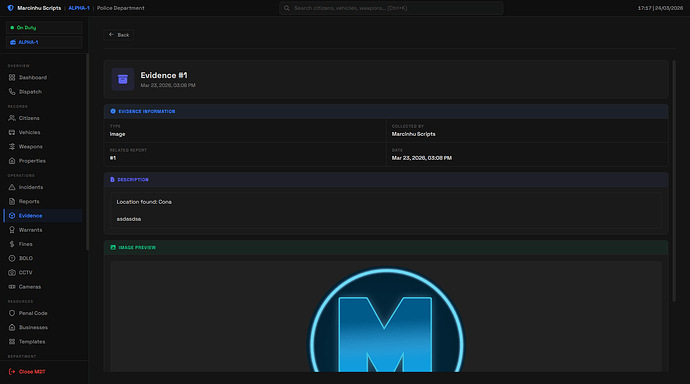Screen dimensions: 690x384
Task: Click the search magnifier icon
Action: click(286, 8)
